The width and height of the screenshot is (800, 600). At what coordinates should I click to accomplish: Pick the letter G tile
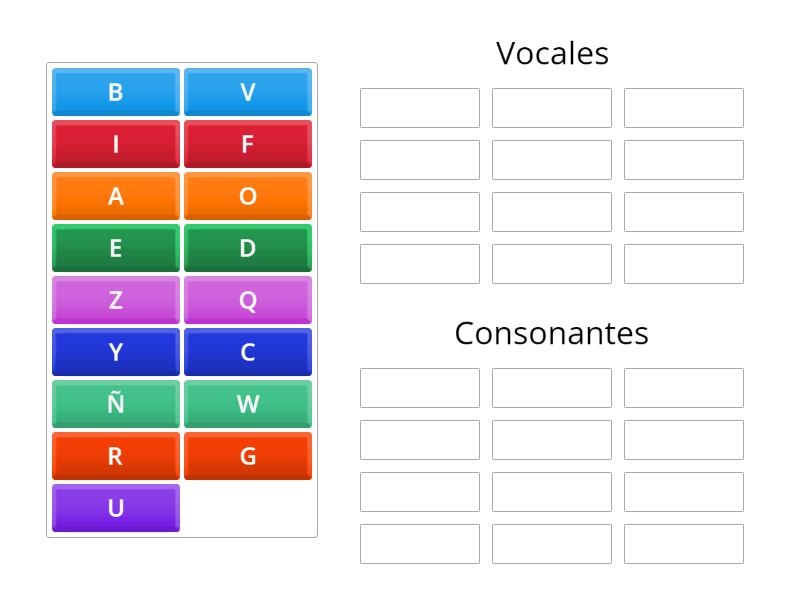coord(248,456)
